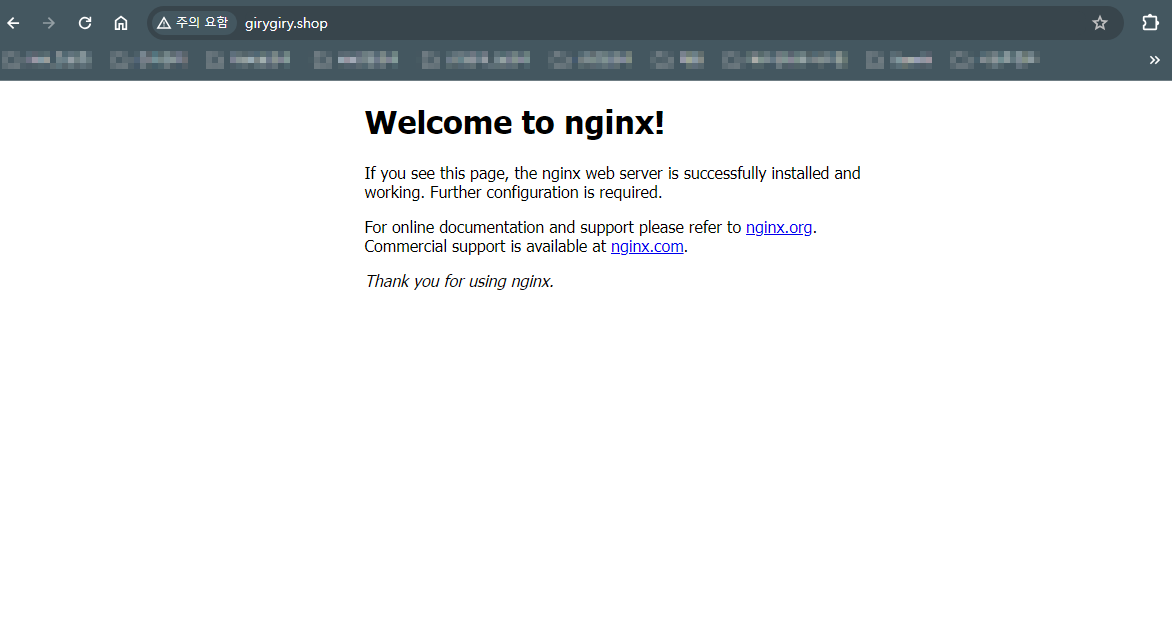
Task: Open the nginx.org documentation link
Action: coord(779,227)
